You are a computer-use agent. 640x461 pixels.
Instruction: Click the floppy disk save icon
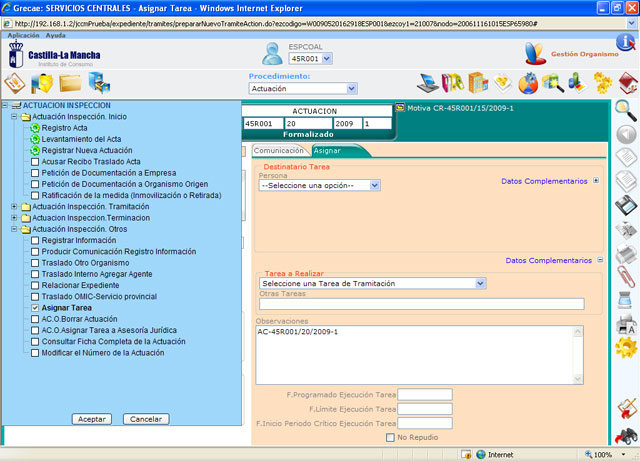(626, 206)
